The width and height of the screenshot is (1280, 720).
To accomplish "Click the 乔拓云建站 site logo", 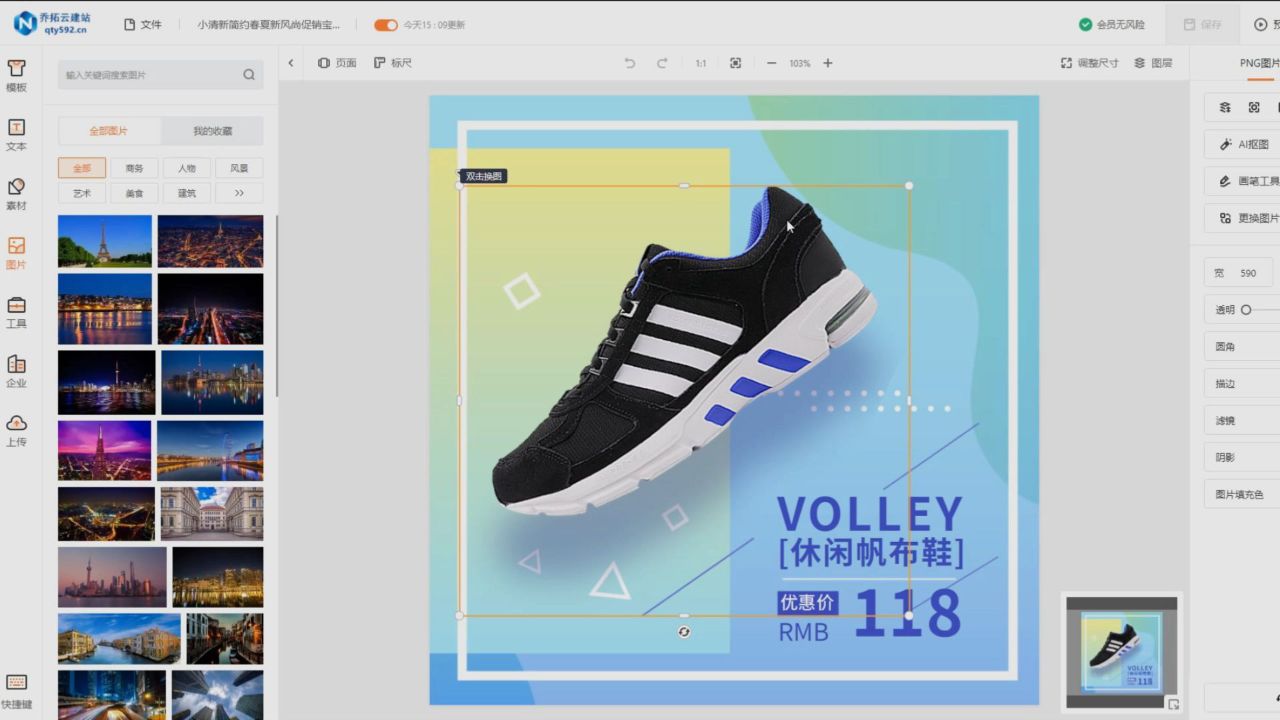I will click(x=52, y=23).
